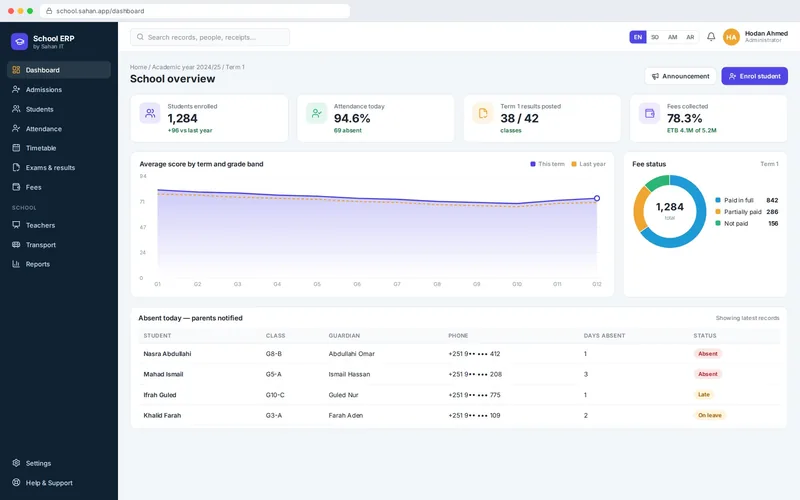
Task: Open the Attendance page
Action: [x=59, y=129]
